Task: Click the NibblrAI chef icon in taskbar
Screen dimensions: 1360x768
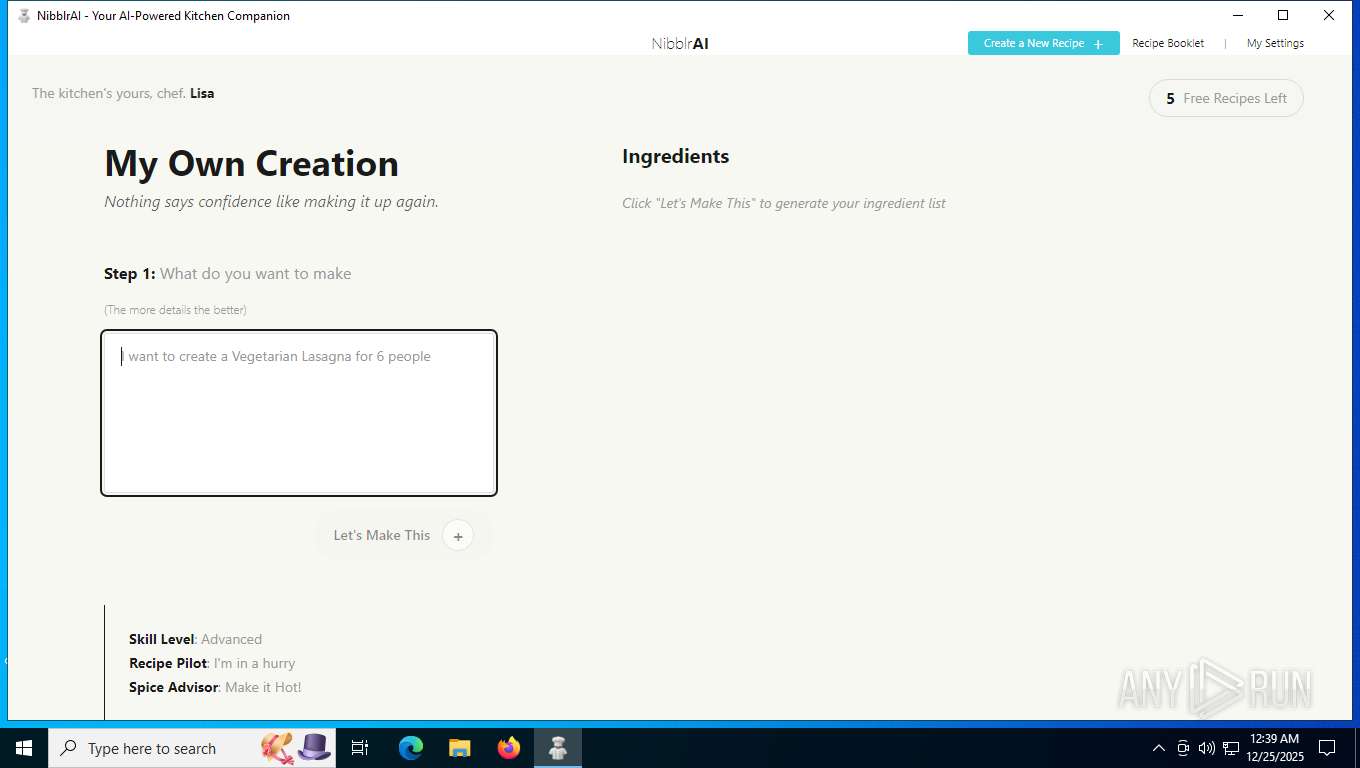Action: (558, 748)
